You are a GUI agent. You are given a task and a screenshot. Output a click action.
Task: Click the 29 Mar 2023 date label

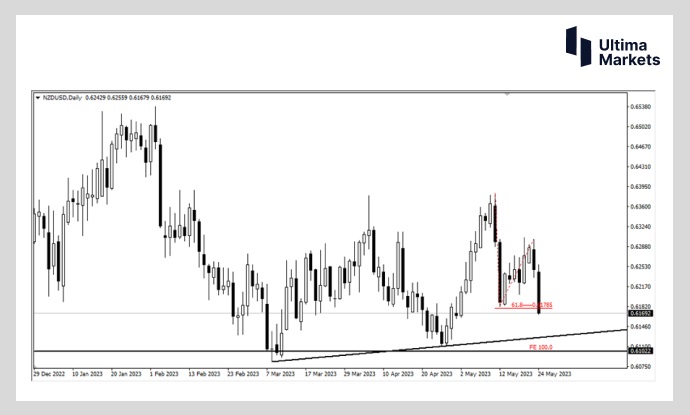click(360, 374)
